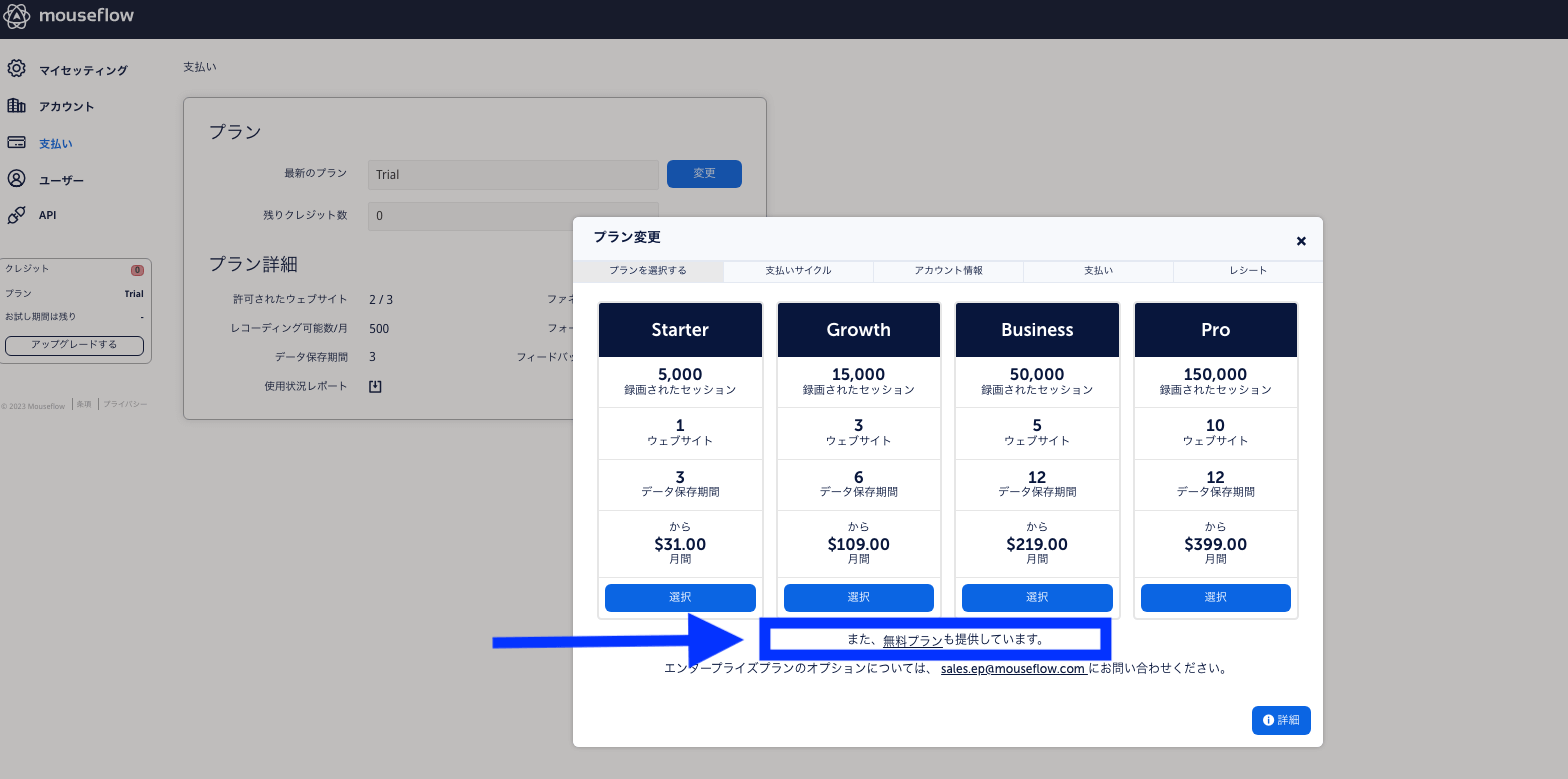This screenshot has height=779, width=1568.
Task: Choose 選択 under the Starter plan
Action: 680,597
